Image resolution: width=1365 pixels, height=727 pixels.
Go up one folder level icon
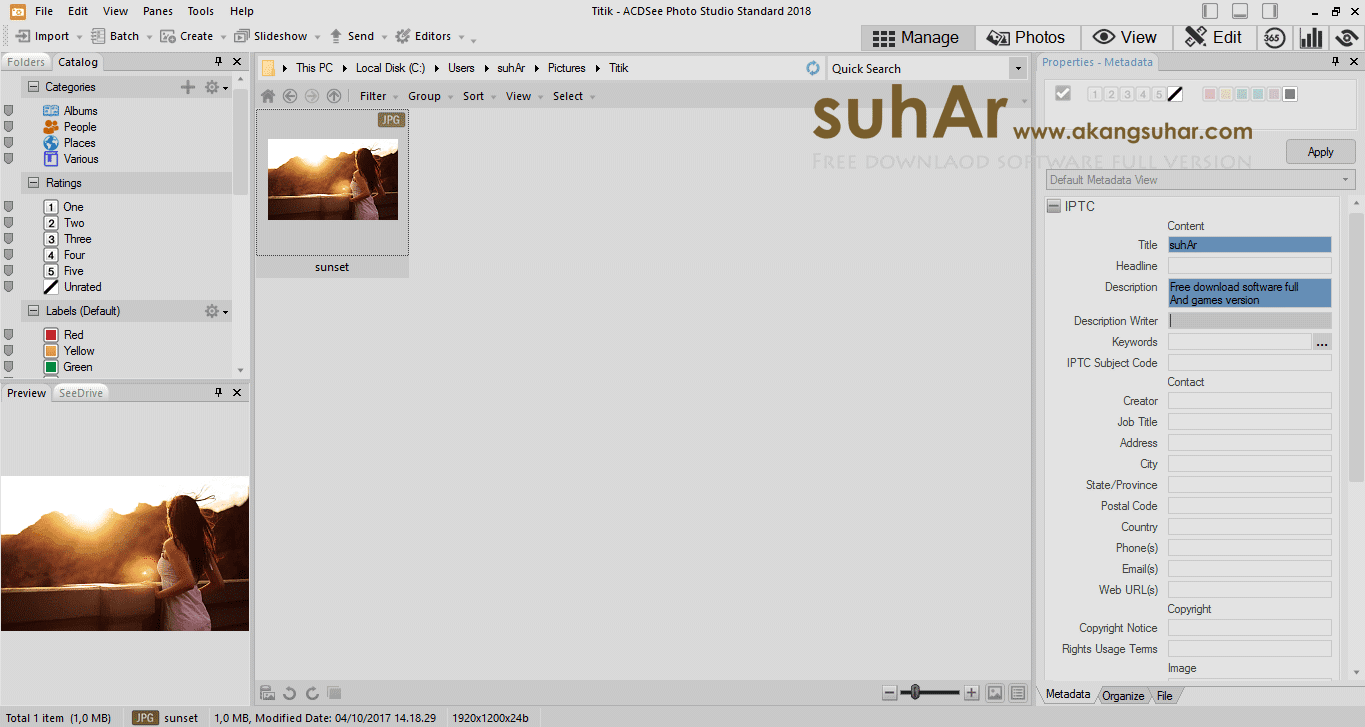point(334,96)
